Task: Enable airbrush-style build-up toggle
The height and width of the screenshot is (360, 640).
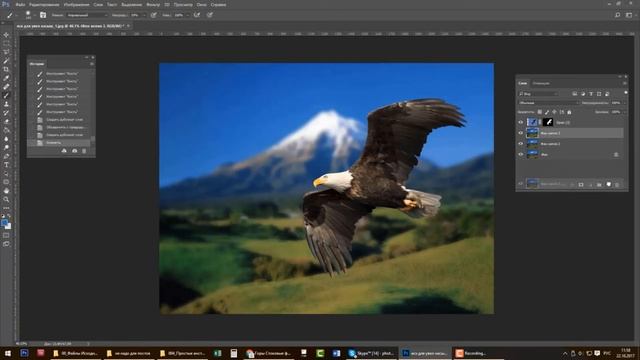Action: point(197,15)
